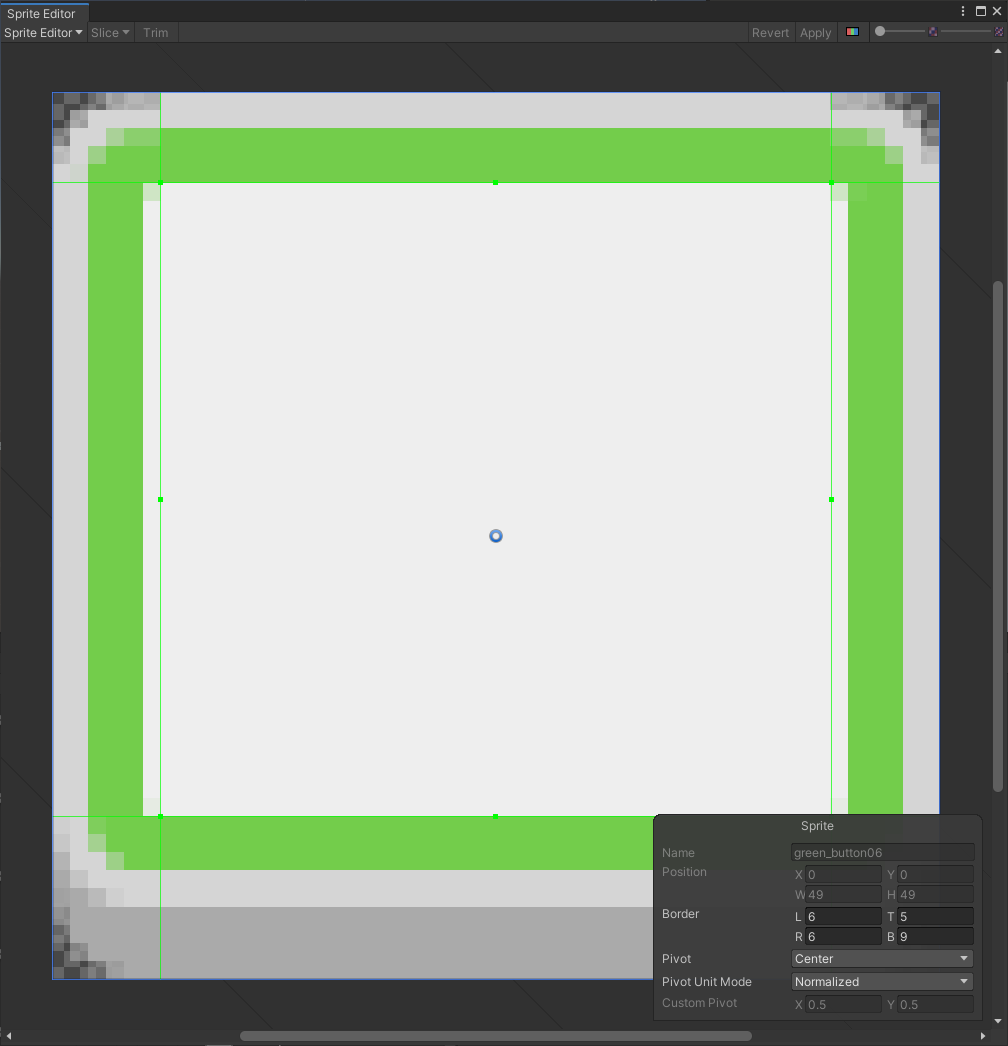Click the Position W field showing 49
1008x1046 pixels.
[843, 895]
